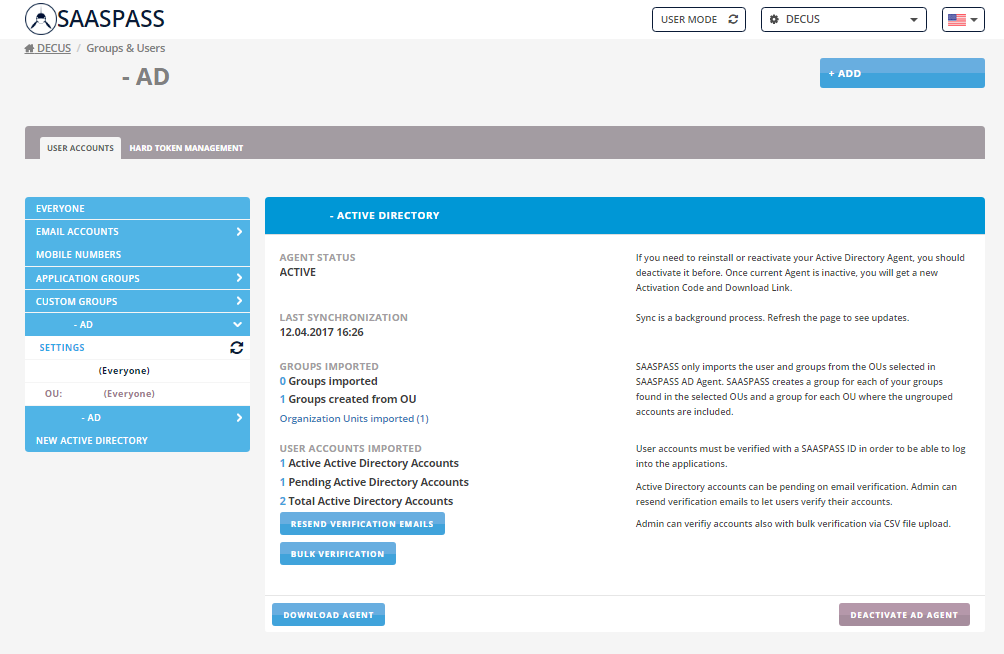Click the + ADD button
This screenshot has width=1004, height=654.
click(902, 73)
